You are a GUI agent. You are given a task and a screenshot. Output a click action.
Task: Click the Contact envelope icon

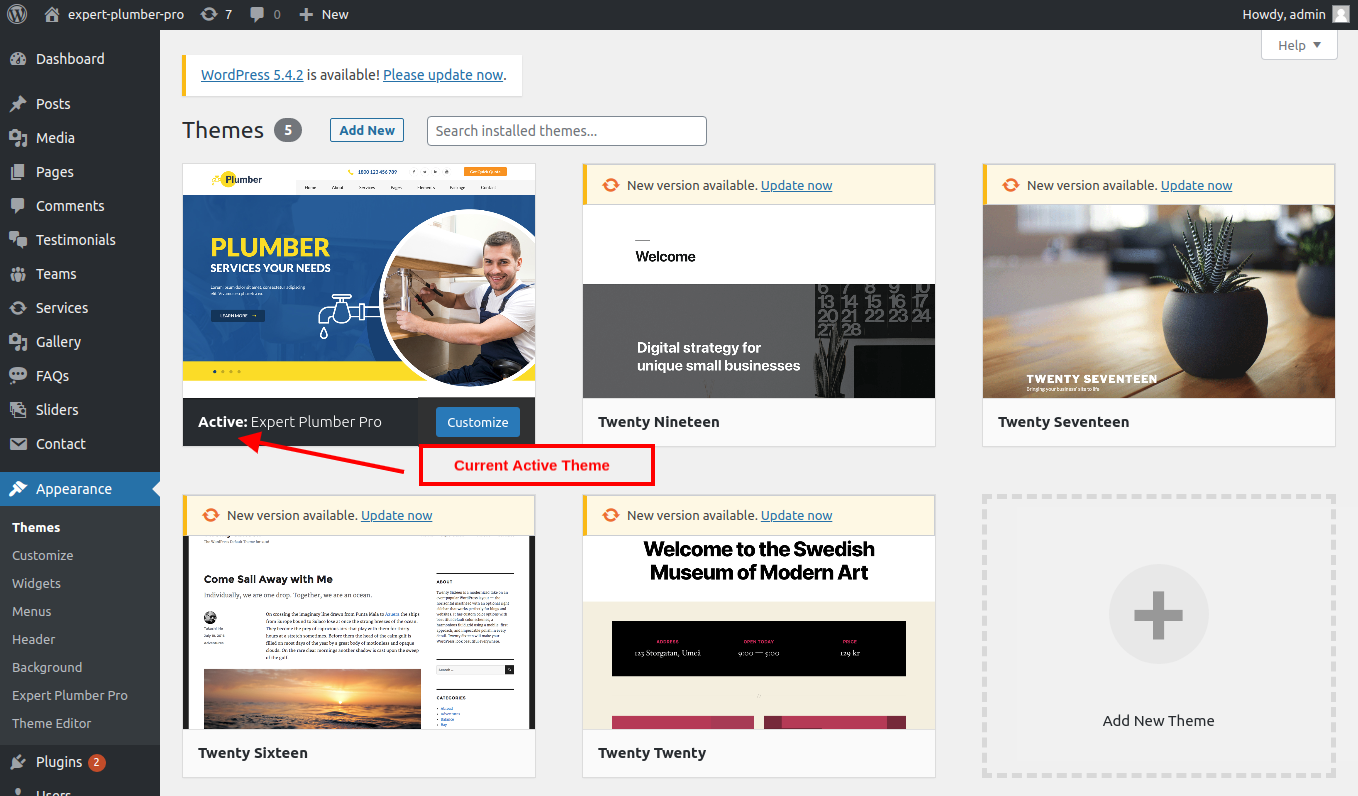coord(18,444)
